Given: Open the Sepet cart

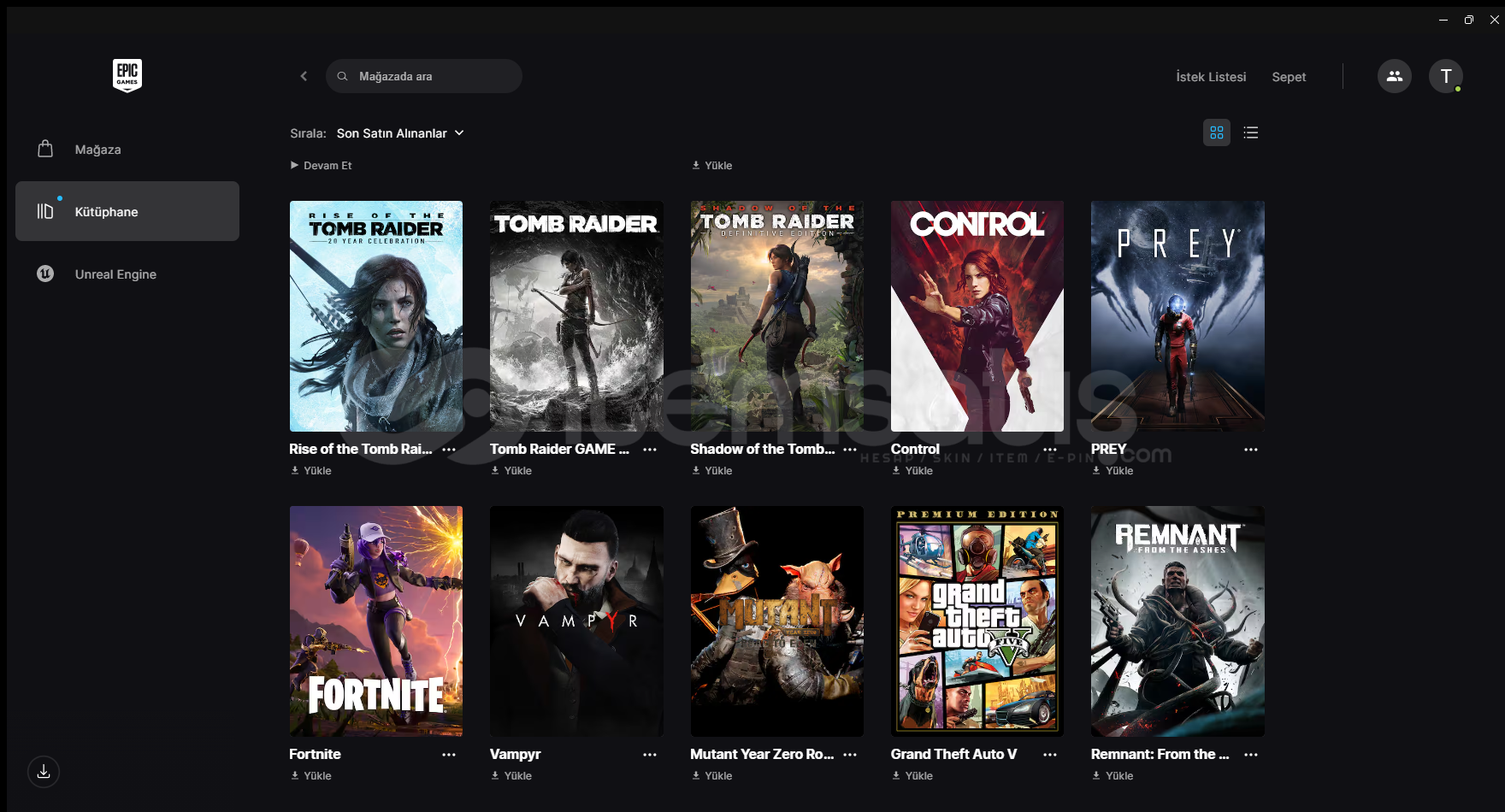Looking at the screenshot, I should click(x=1289, y=77).
